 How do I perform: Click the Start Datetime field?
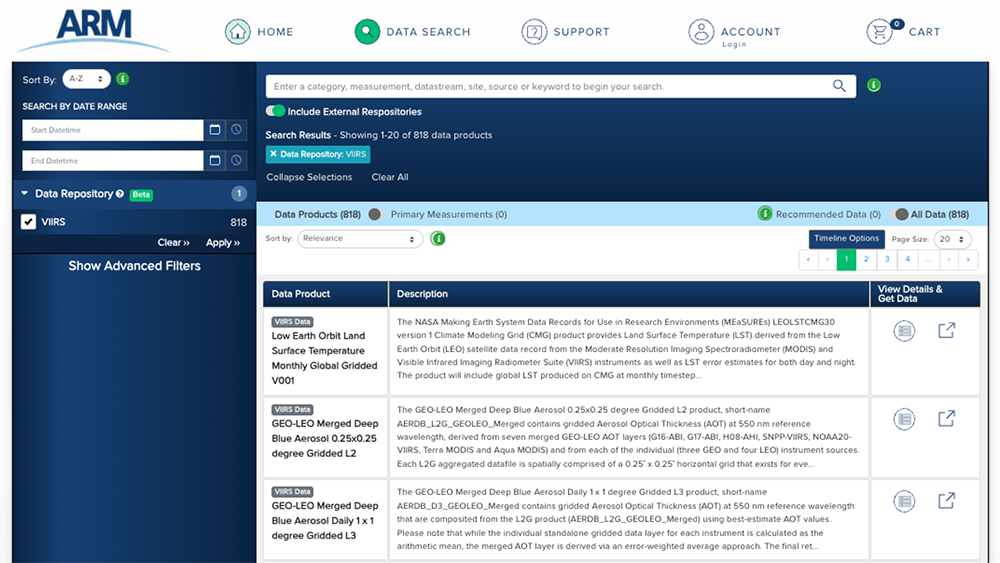point(113,130)
